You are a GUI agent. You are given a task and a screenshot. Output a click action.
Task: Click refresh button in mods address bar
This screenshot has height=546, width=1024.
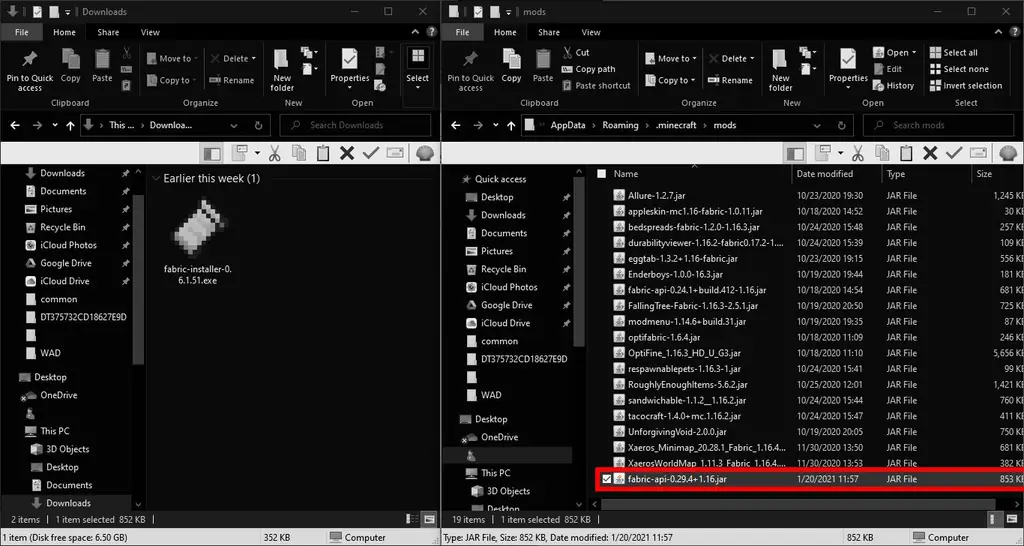[x=841, y=125]
